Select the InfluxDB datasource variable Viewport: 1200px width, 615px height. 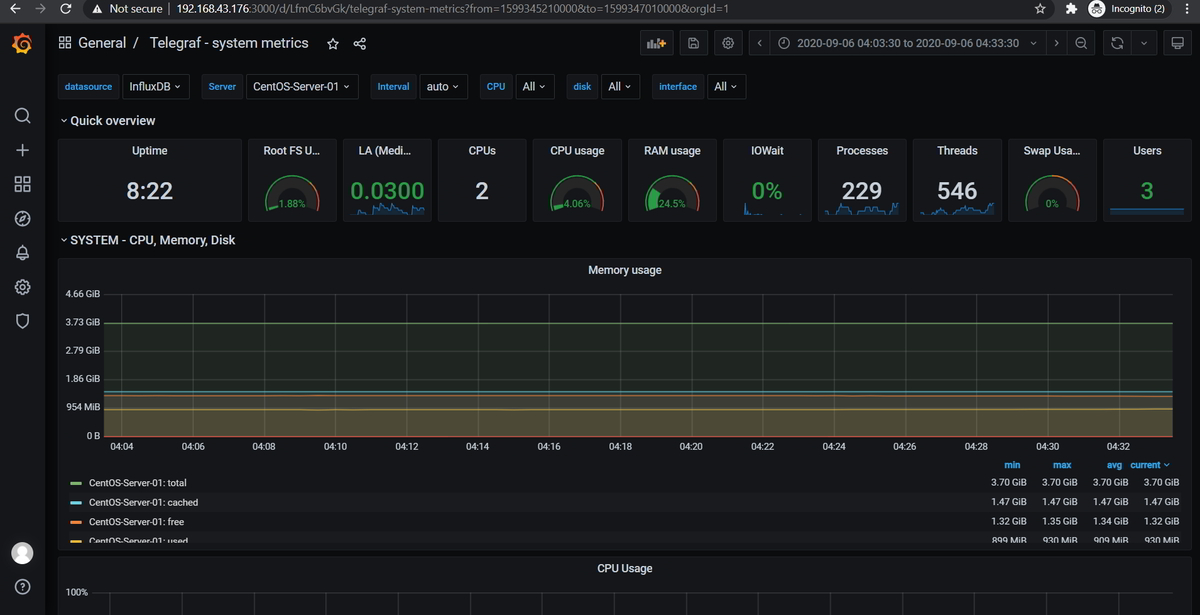[x=156, y=87]
